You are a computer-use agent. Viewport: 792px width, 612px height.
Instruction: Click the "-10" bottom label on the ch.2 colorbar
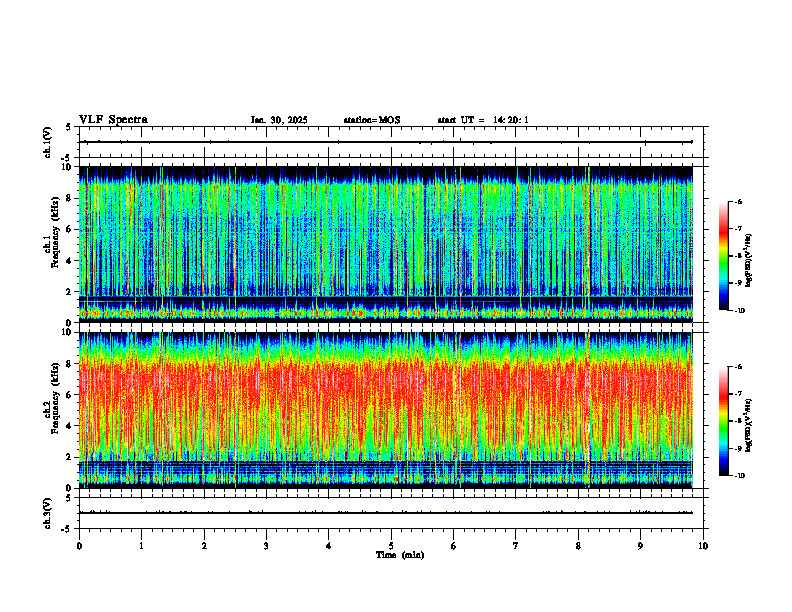click(739, 475)
